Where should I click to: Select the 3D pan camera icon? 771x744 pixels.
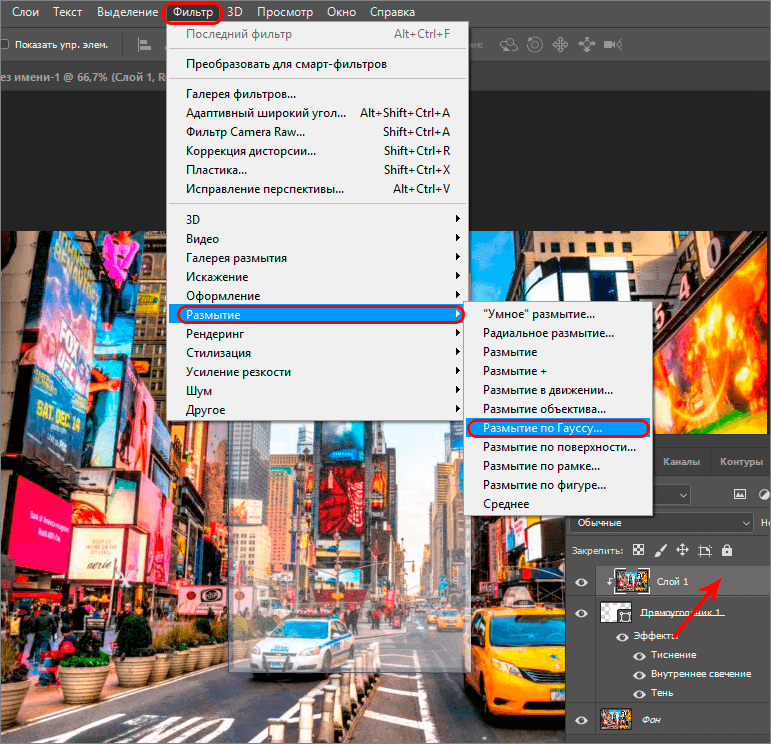(x=560, y=45)
